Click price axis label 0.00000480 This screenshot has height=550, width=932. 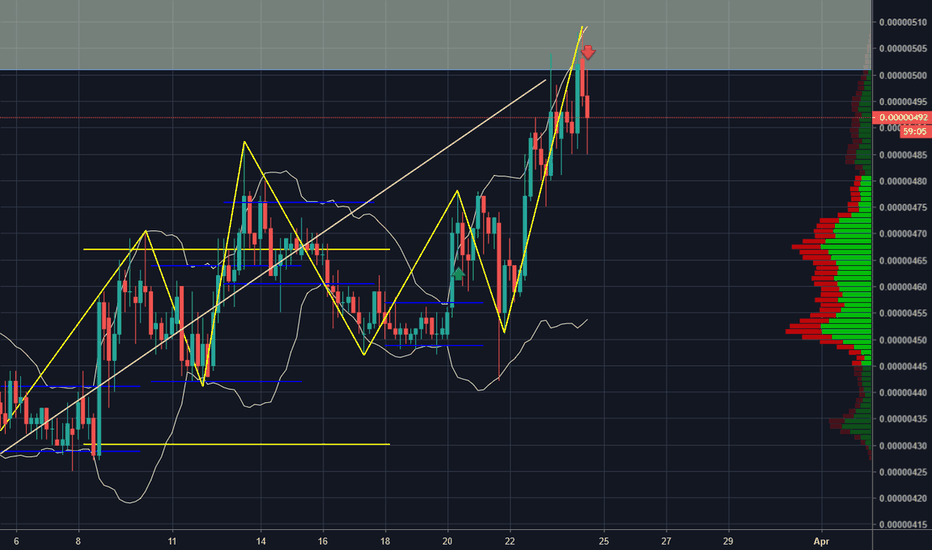(903, 181)
